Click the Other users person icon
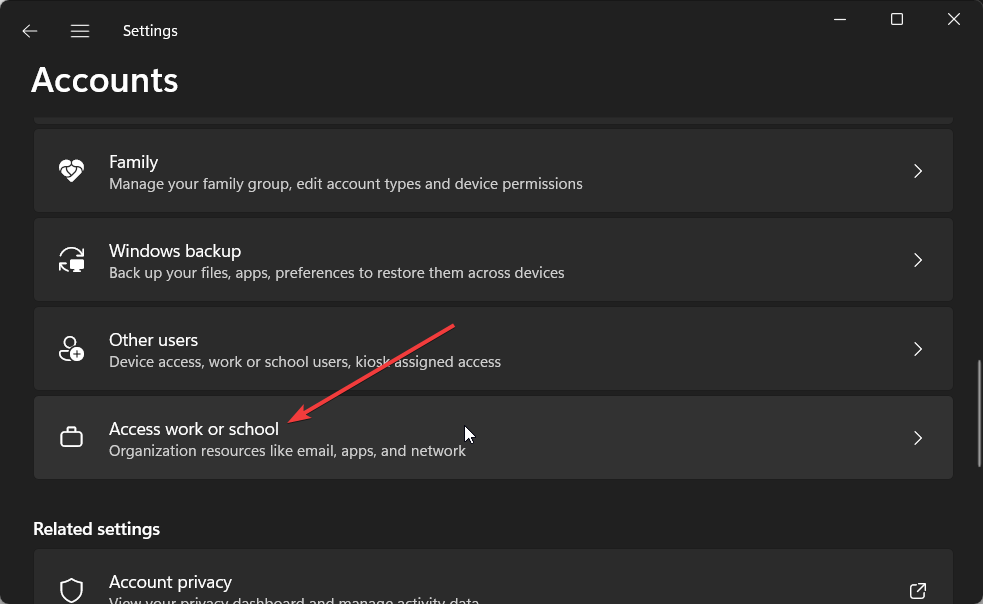The width and height of the screenshot is (983, 604). 71,349
